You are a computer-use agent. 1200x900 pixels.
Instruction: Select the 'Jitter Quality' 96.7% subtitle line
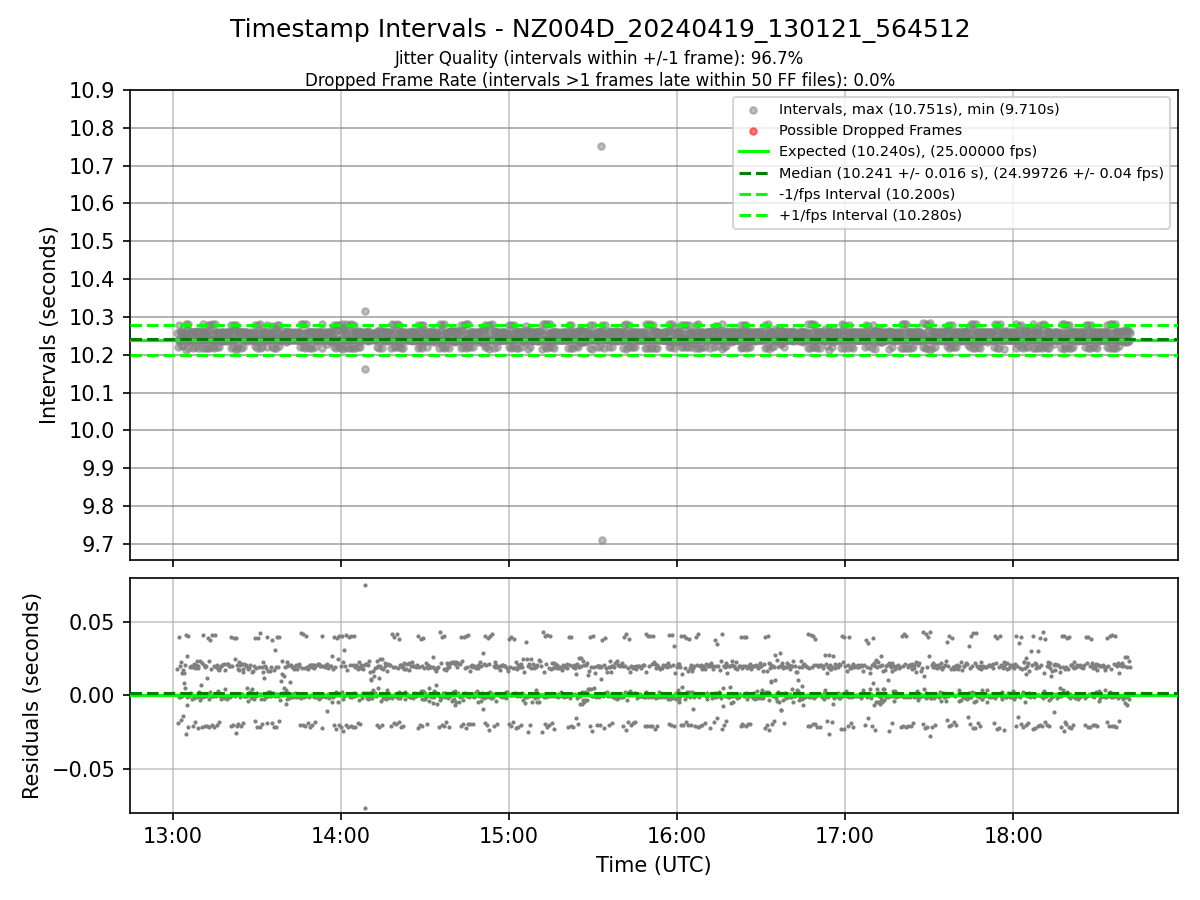pos(599,58)
